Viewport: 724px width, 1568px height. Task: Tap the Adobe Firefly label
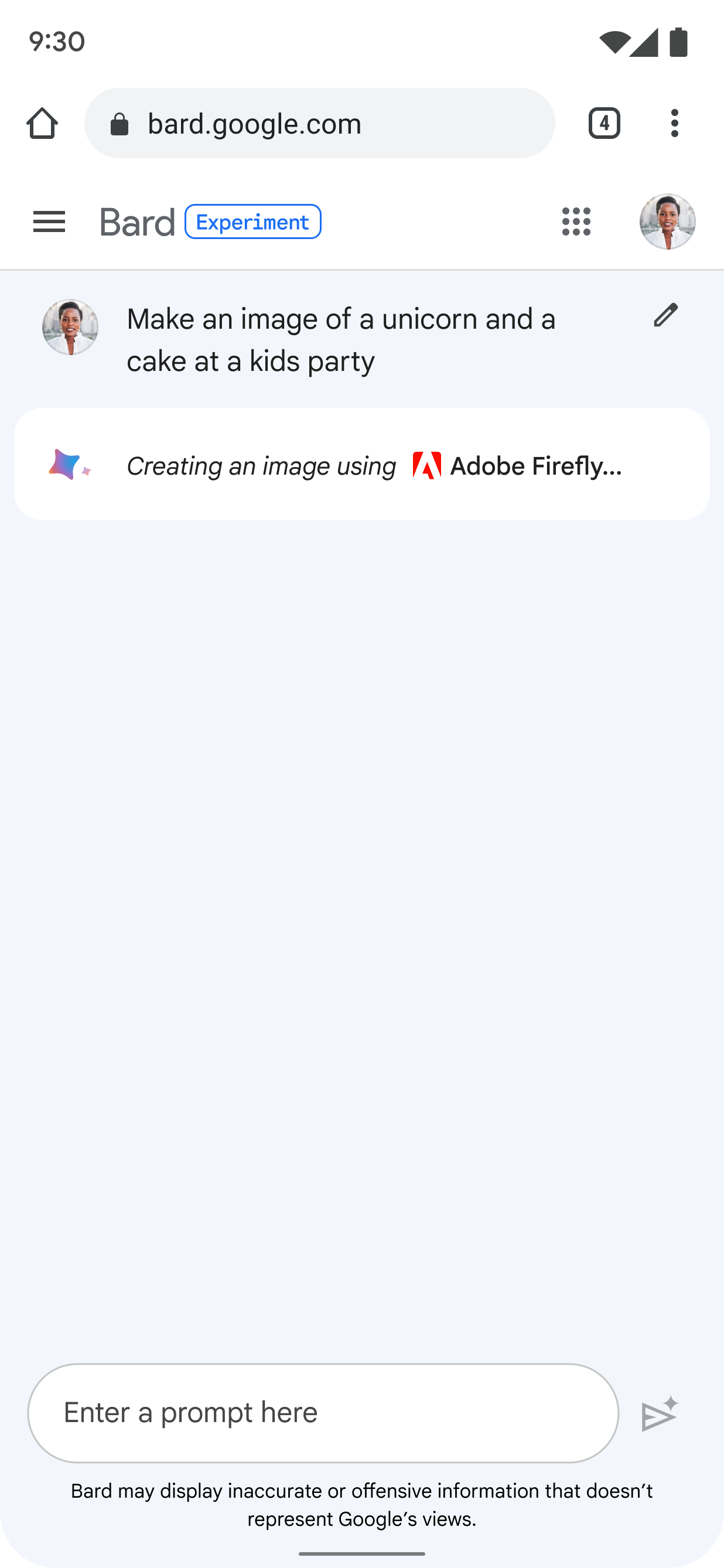click(x=535, y=466)
